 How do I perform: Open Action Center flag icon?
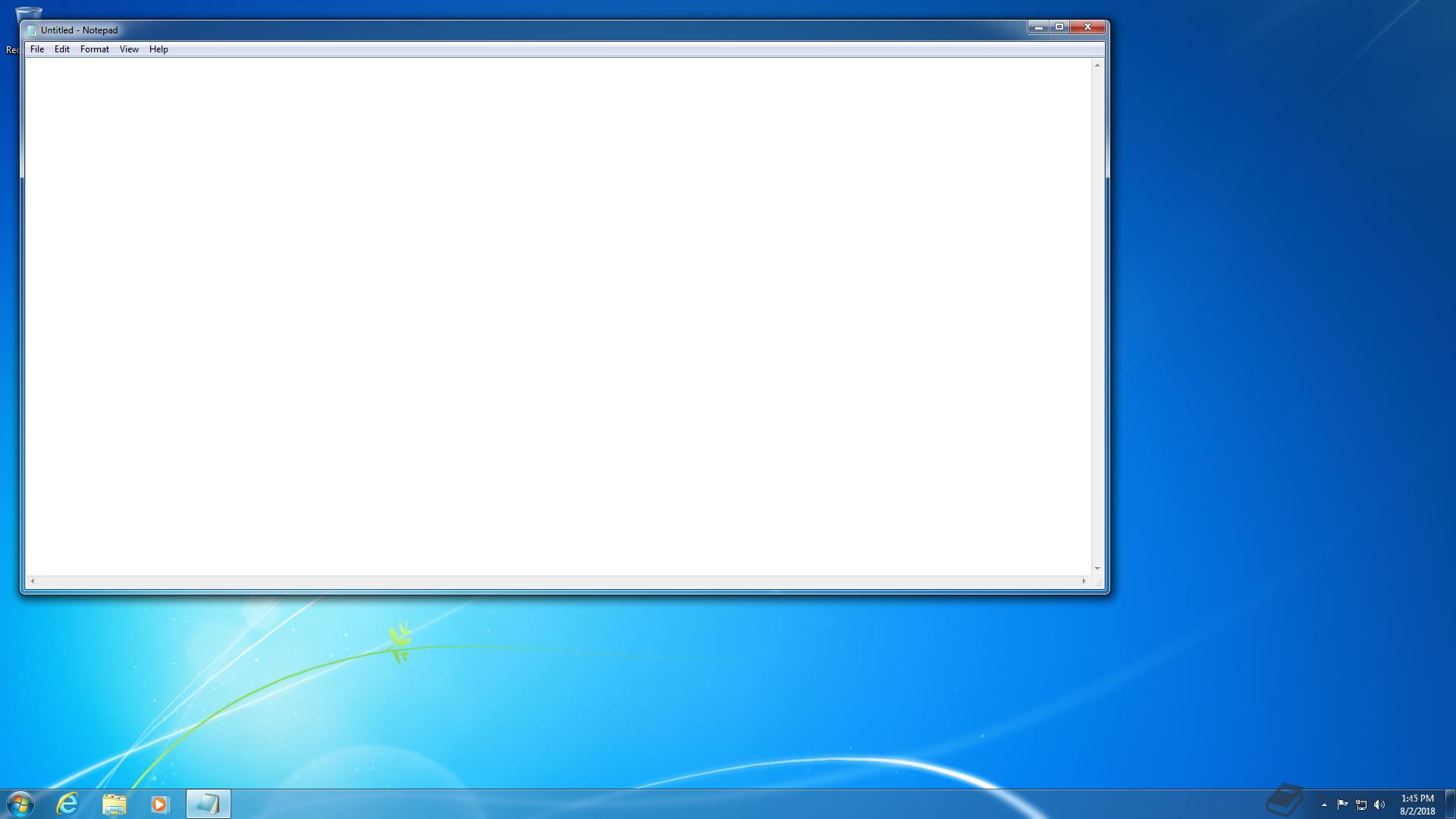(x=1342, y=805)
